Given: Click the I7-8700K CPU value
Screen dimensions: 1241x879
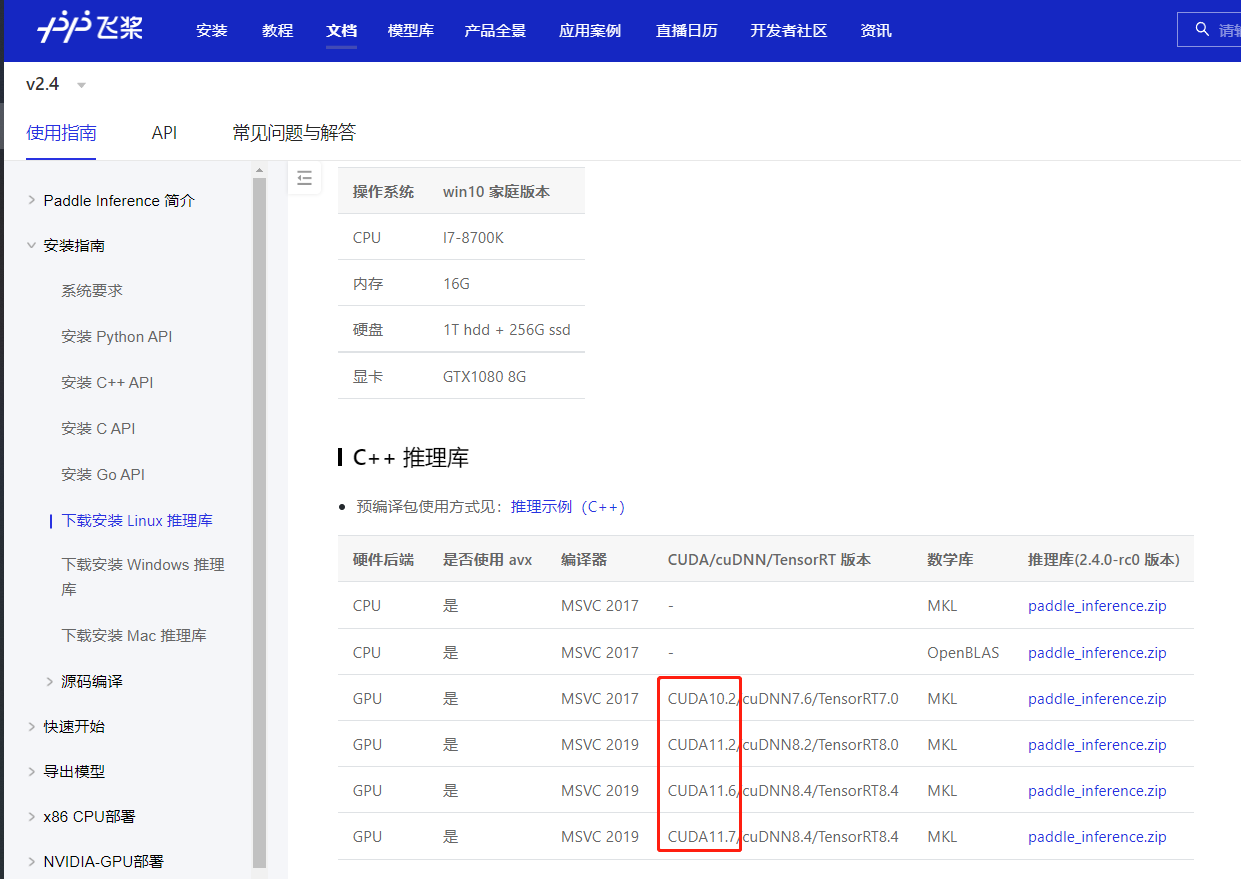Looking at the screenshot, I should [x=473, y=238].
